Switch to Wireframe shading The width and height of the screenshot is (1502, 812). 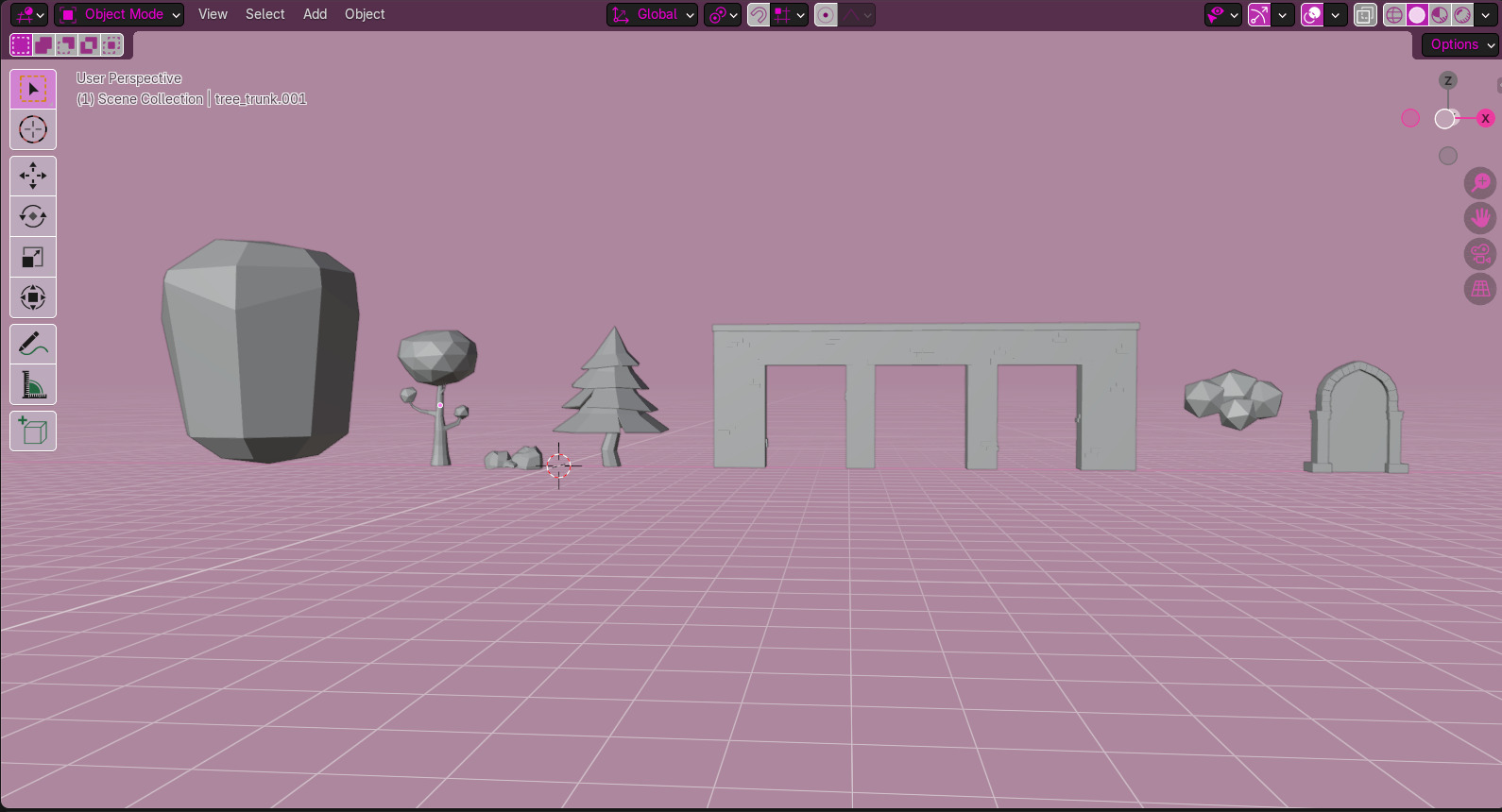click(1394, 14)
